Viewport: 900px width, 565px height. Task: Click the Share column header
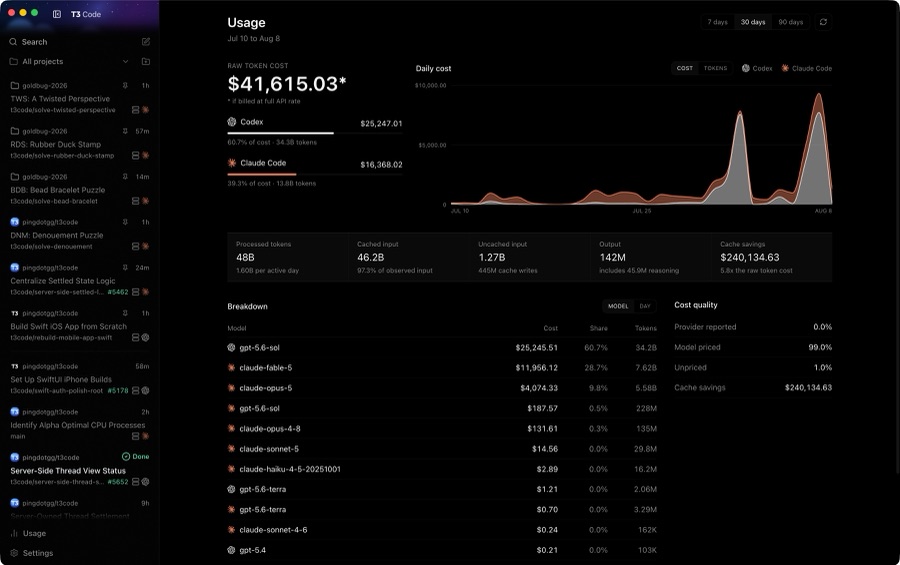pos(599,328)
